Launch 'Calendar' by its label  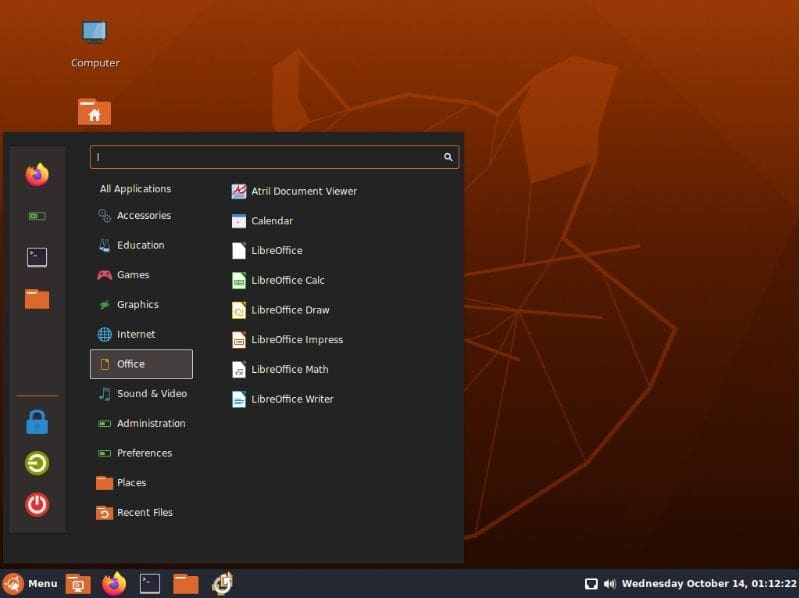click(x=272, y=221)
